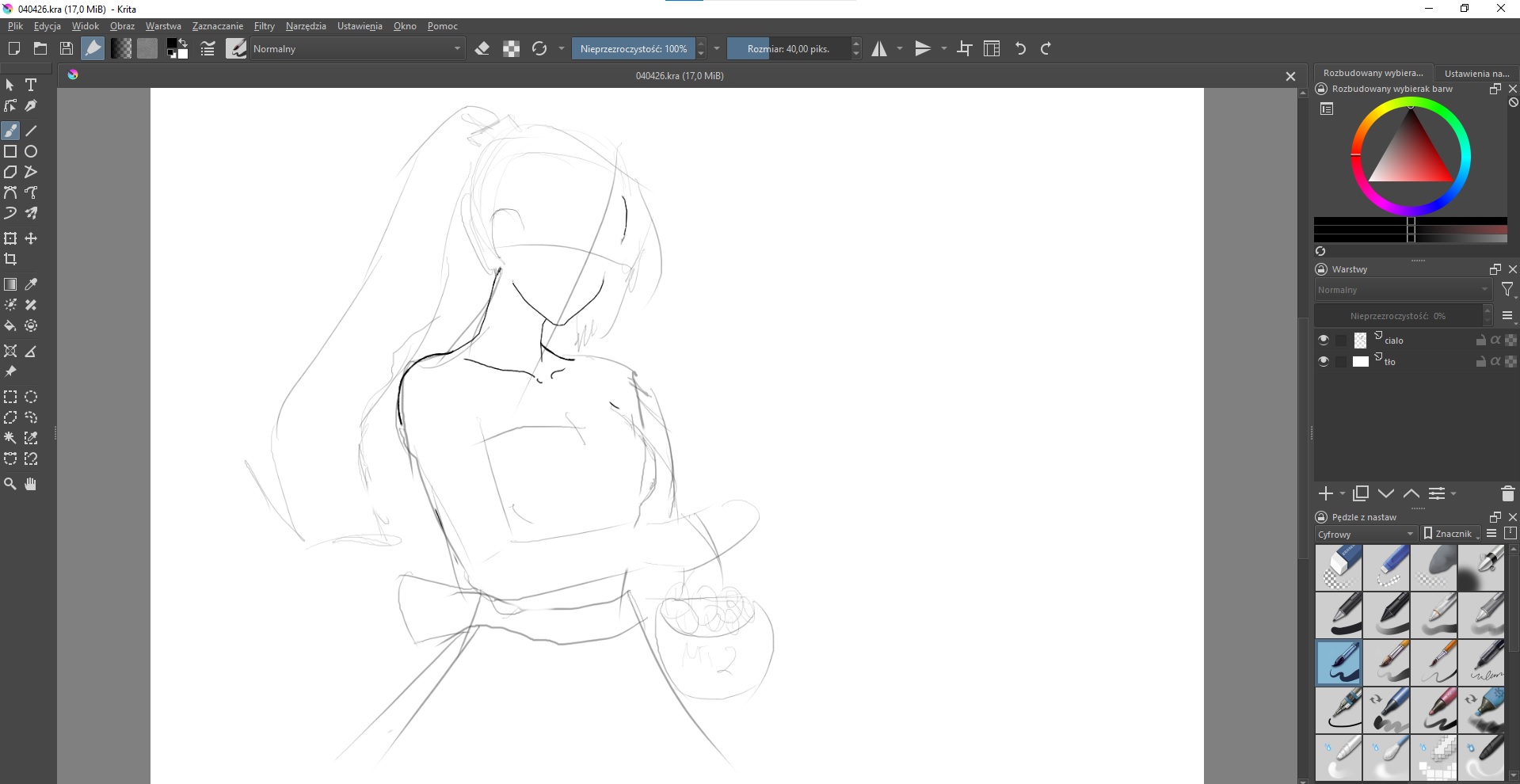This screenshot has width=1520, height=784.
Task: Hide the cialo layer
Action: 1324,340
